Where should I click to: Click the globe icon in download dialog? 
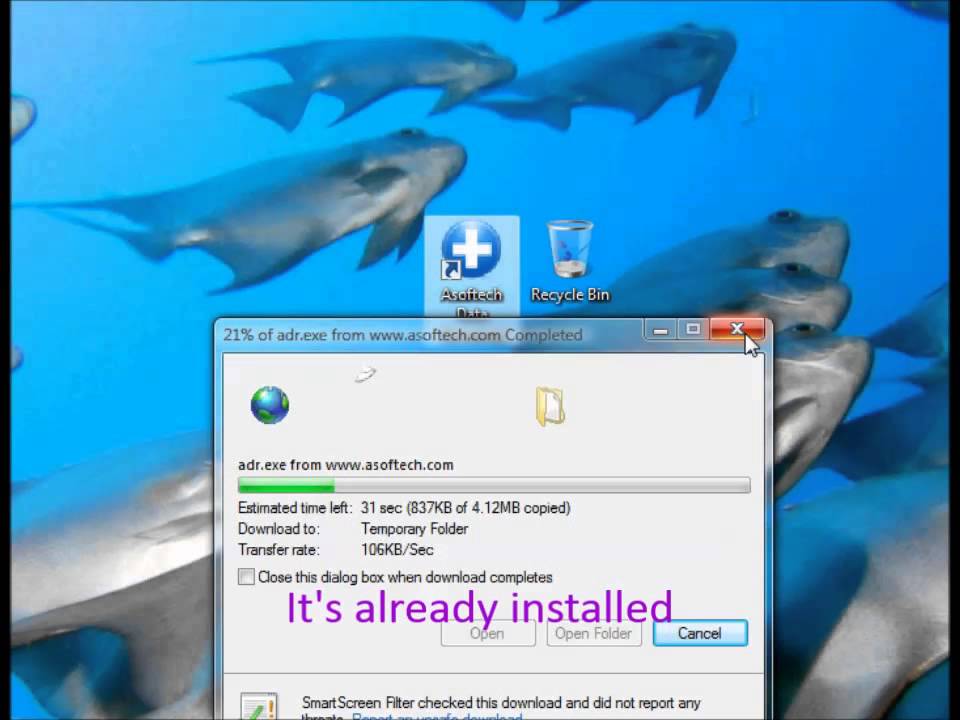tap(270, 405)
